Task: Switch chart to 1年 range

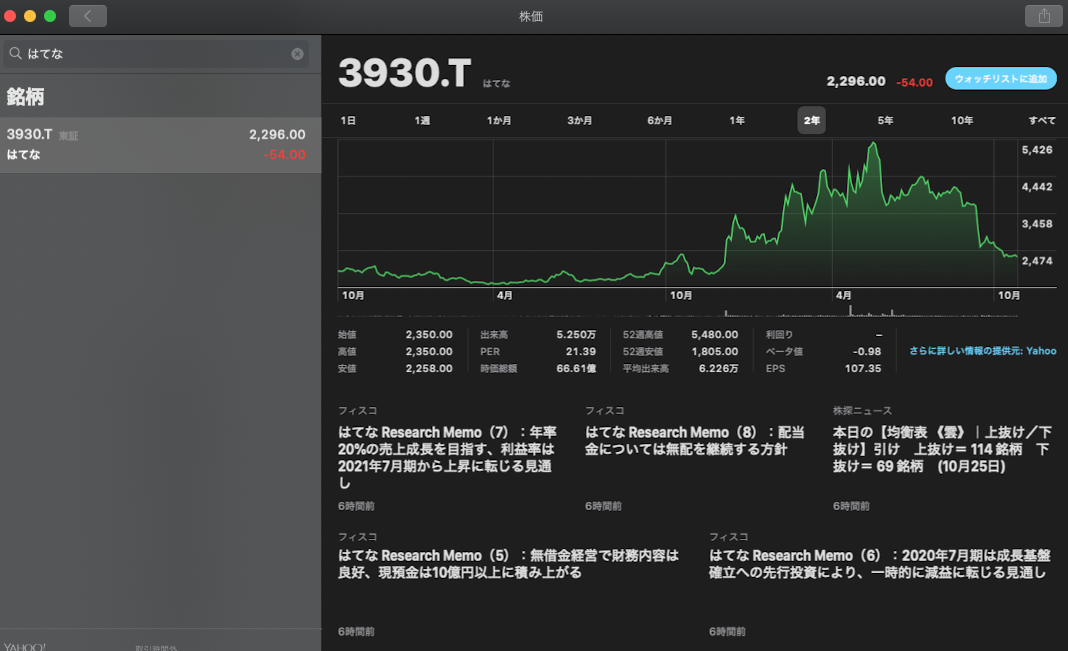Action: (737, 121)
